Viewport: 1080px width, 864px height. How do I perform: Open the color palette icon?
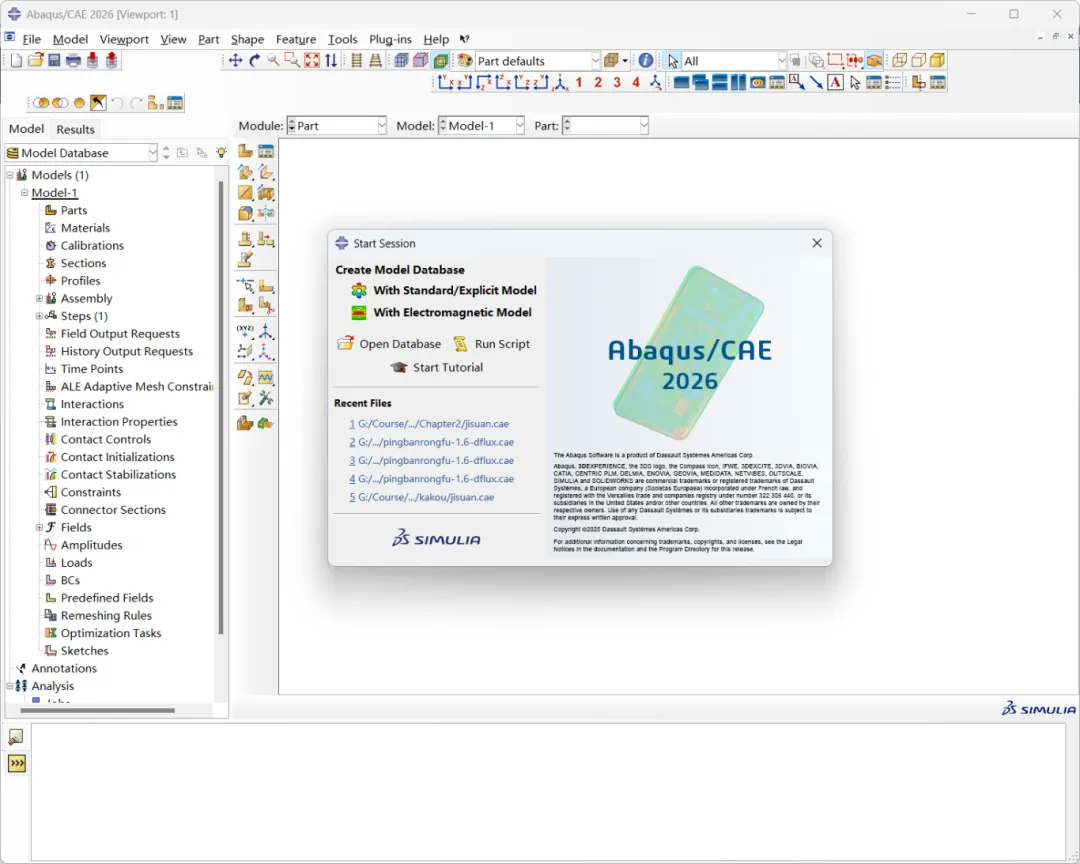click(x=465, y=61)
